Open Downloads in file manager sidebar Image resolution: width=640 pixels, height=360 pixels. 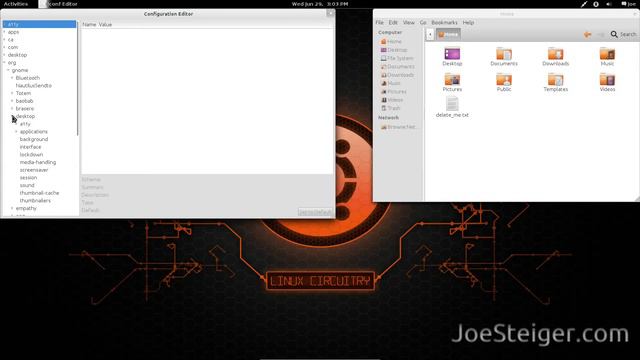click(x=397, y=75)
